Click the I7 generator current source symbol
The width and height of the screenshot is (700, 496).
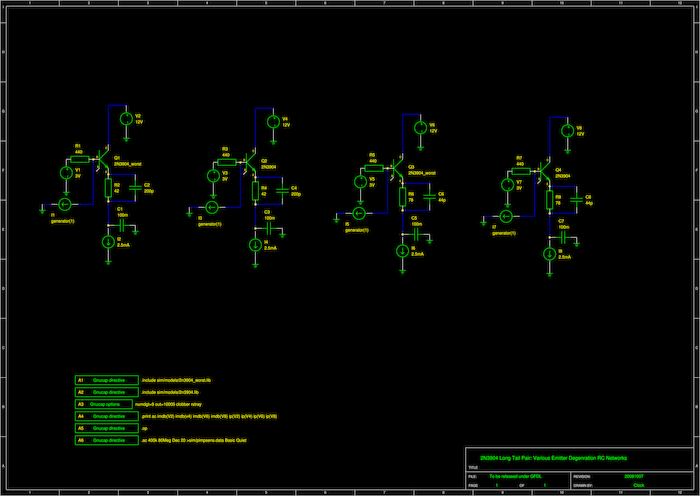[506, 217]
